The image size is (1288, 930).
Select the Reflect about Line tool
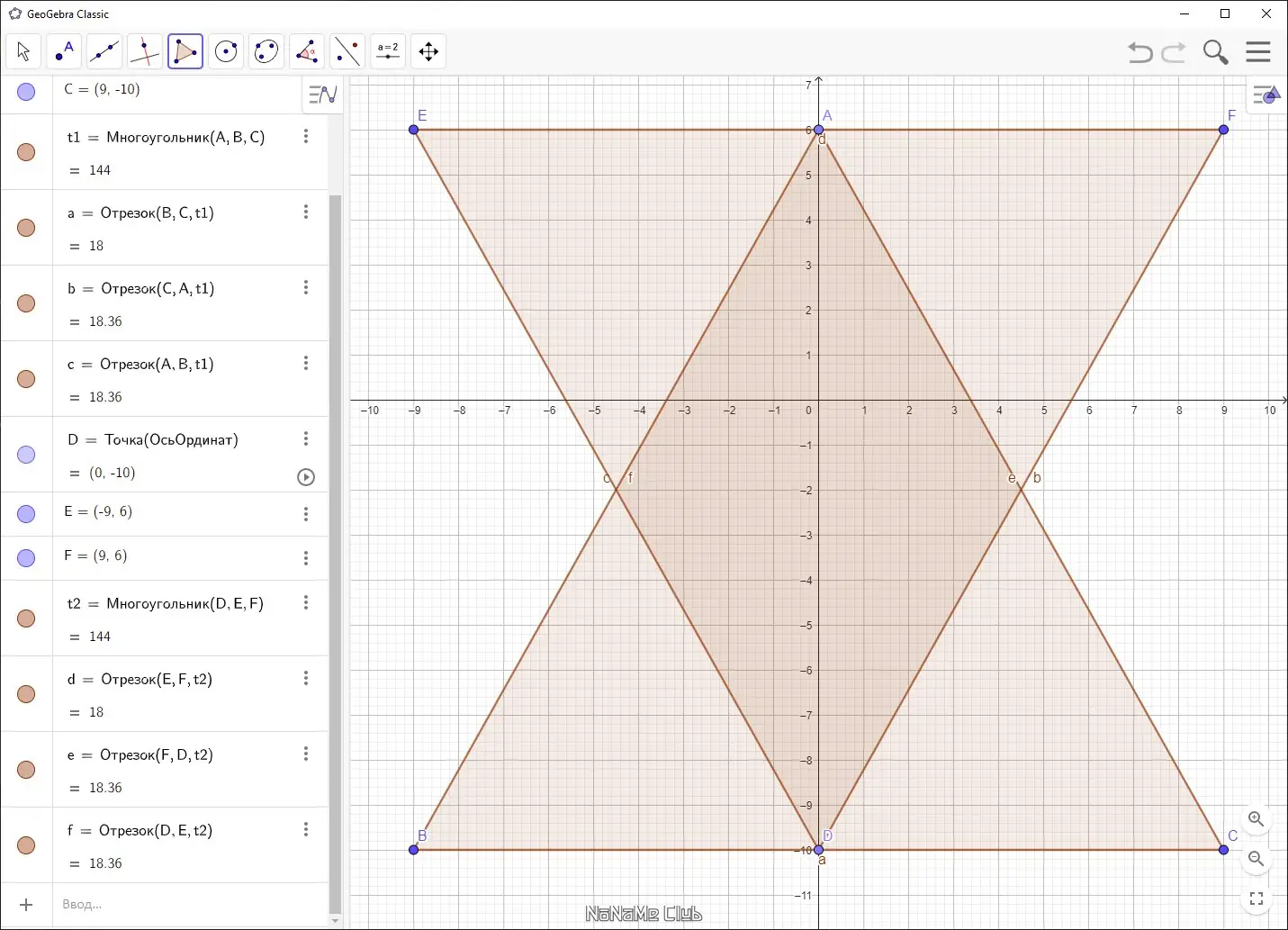347,51
